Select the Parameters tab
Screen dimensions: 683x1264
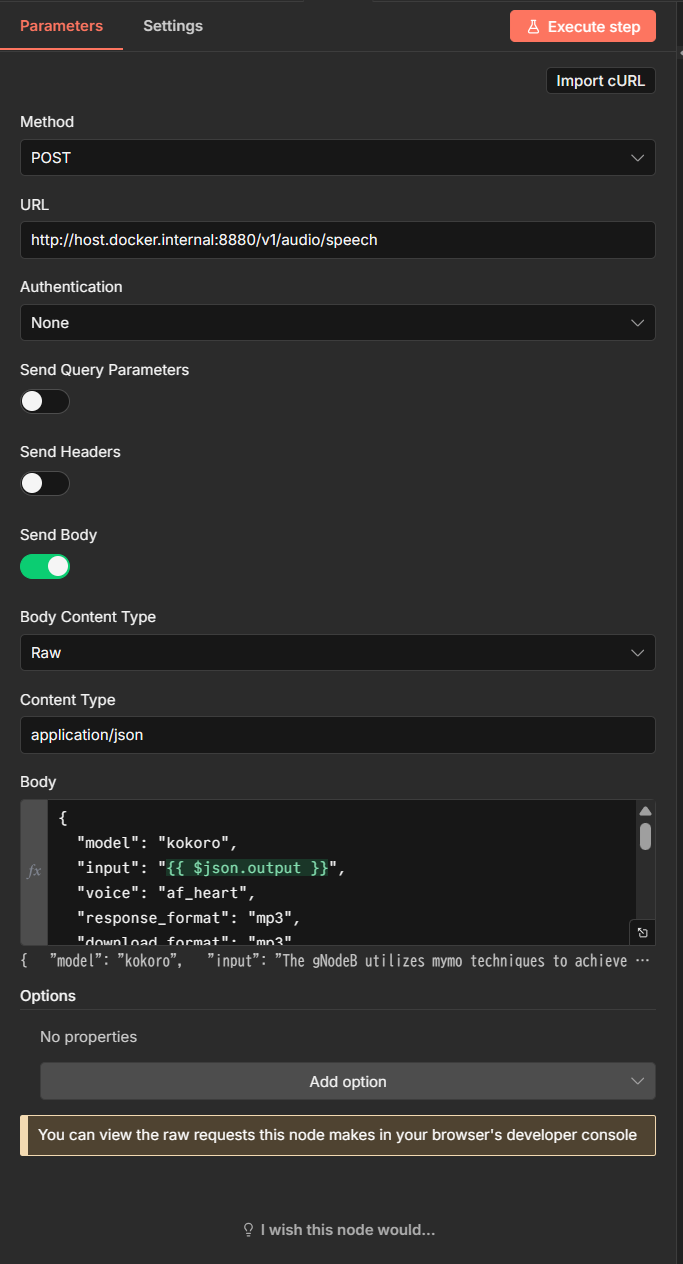click(61, 26)
